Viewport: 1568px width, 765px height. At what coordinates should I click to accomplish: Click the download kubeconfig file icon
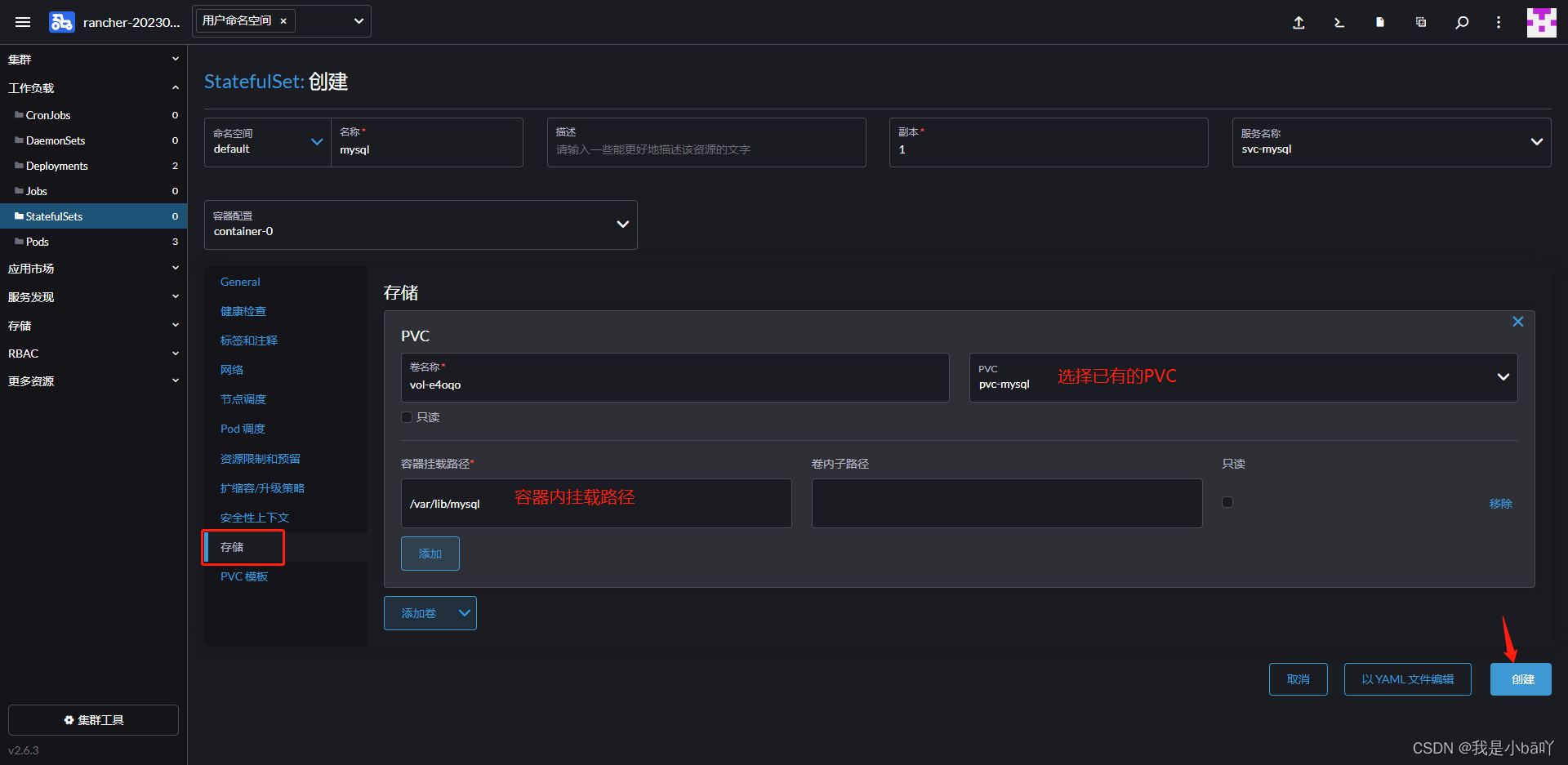[1379, 22]
